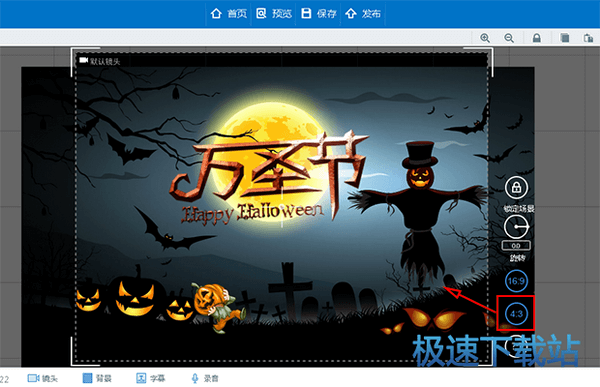The height and width of the screenshot is (387, 600).
Task: Switch to the 录音 recording tab
Action: tap(205, 379)
